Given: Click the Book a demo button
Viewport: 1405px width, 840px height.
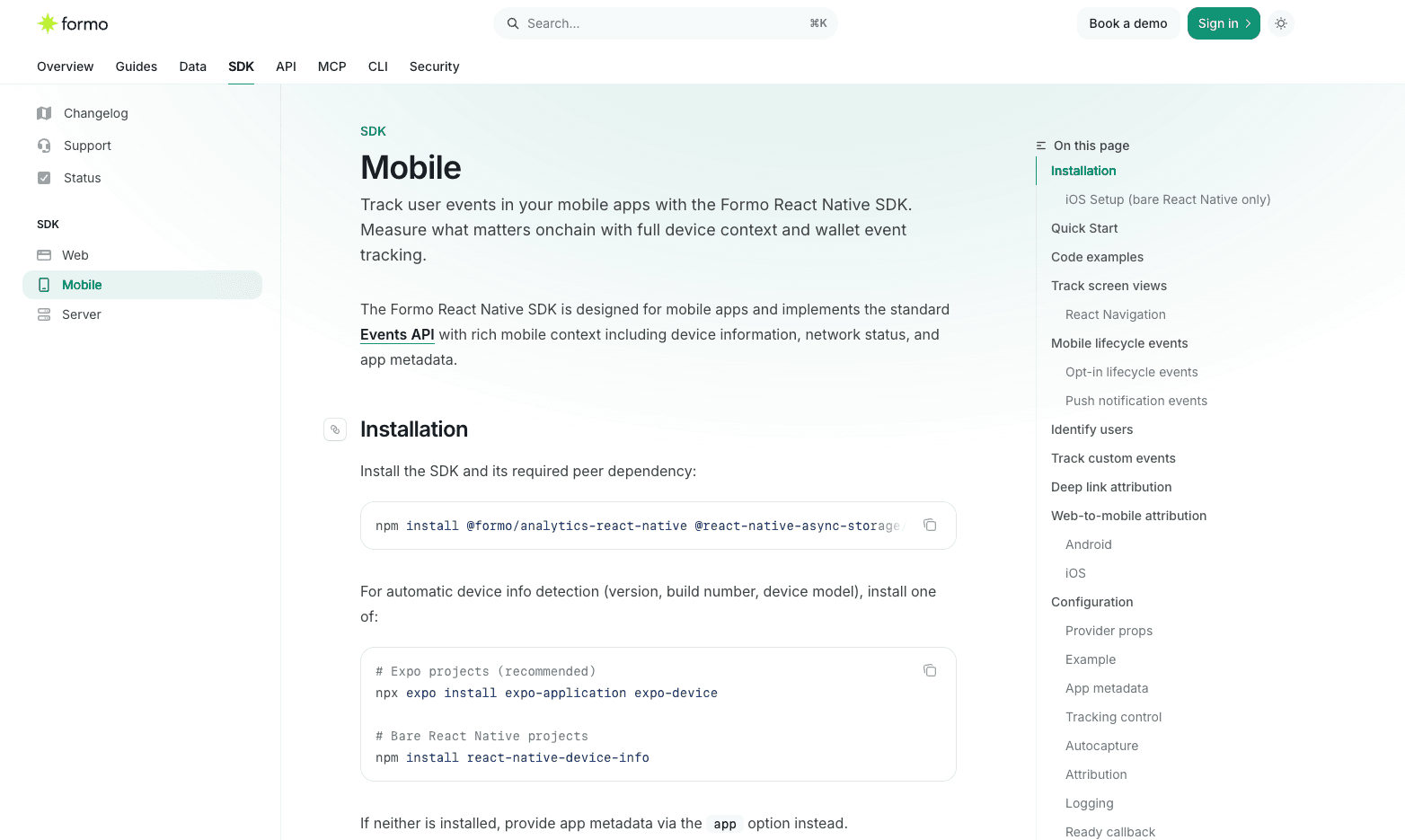Looking at the screenshot, I should point(1128,23).
